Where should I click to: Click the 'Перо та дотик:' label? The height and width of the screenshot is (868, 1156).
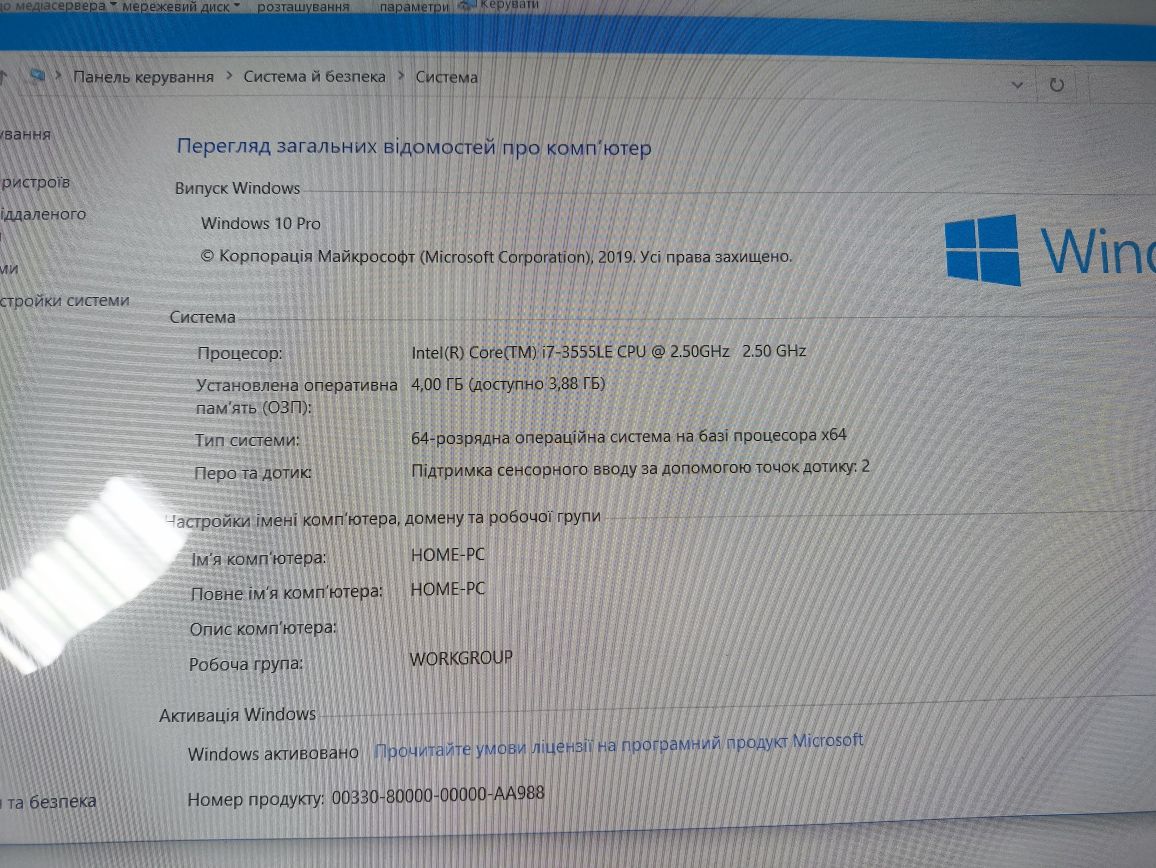coord(252,473)
